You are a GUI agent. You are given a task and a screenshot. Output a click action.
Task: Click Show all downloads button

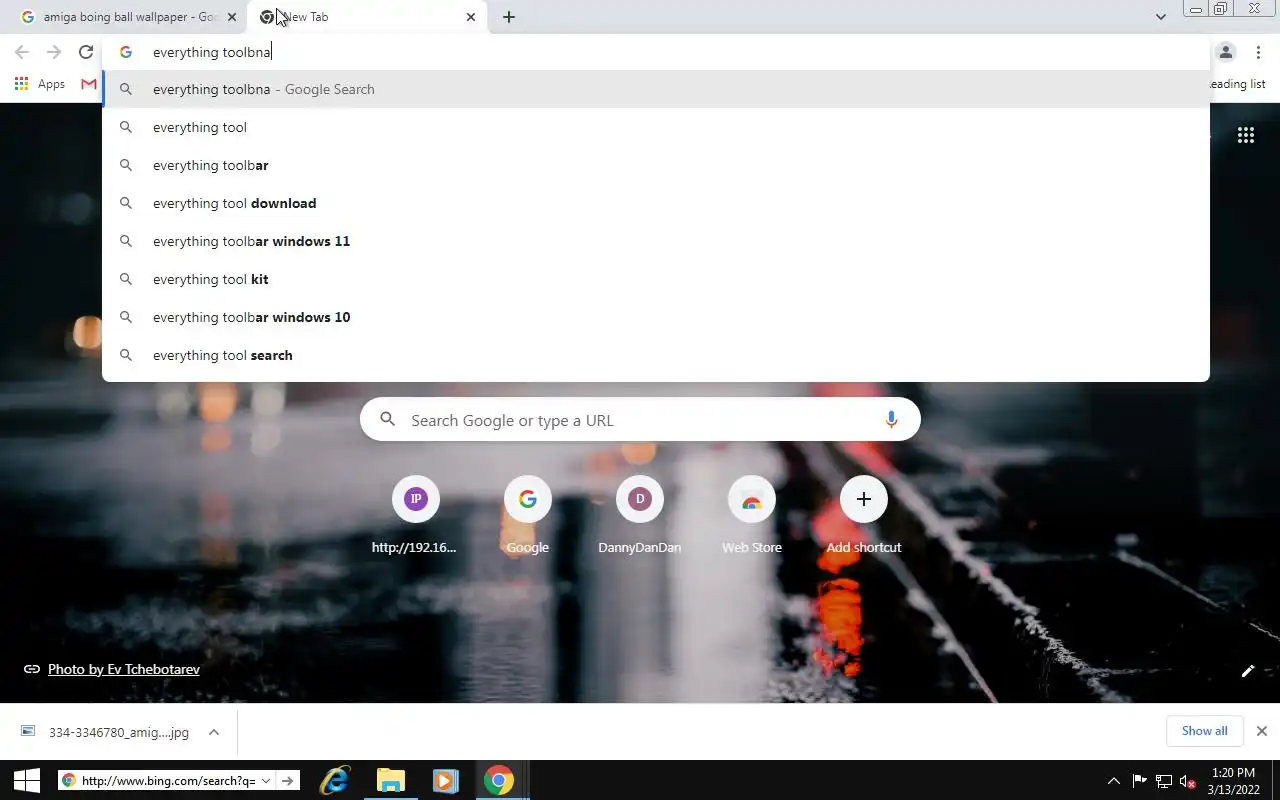[x=1205, y=731]
